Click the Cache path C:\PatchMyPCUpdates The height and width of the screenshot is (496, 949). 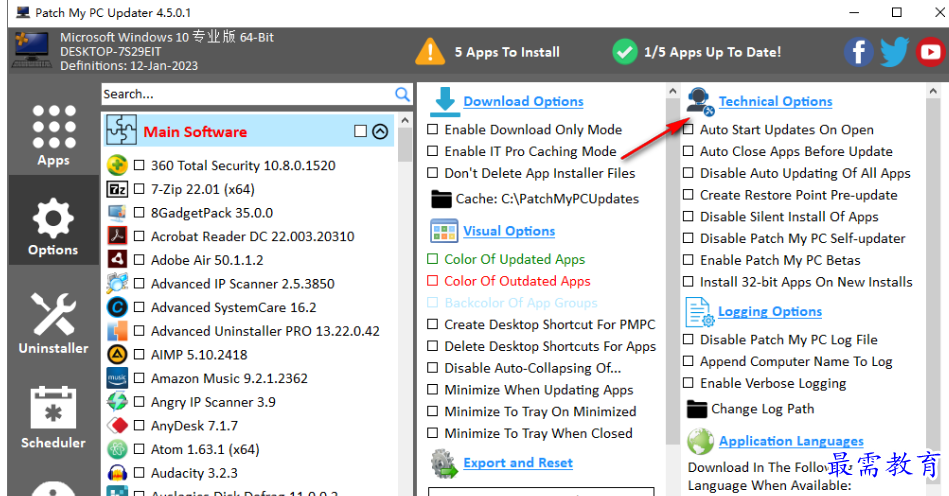pos(547,199)
